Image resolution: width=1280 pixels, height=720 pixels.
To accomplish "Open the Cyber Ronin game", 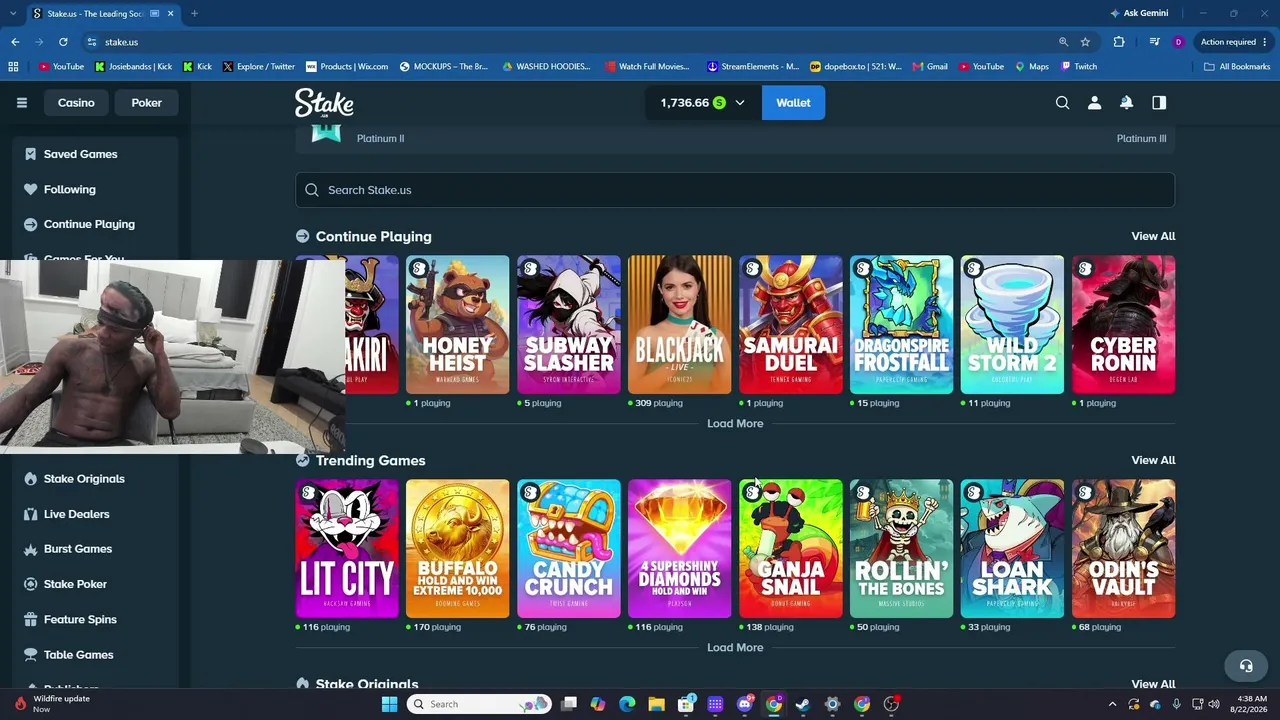I will (x=1123, y=324).
